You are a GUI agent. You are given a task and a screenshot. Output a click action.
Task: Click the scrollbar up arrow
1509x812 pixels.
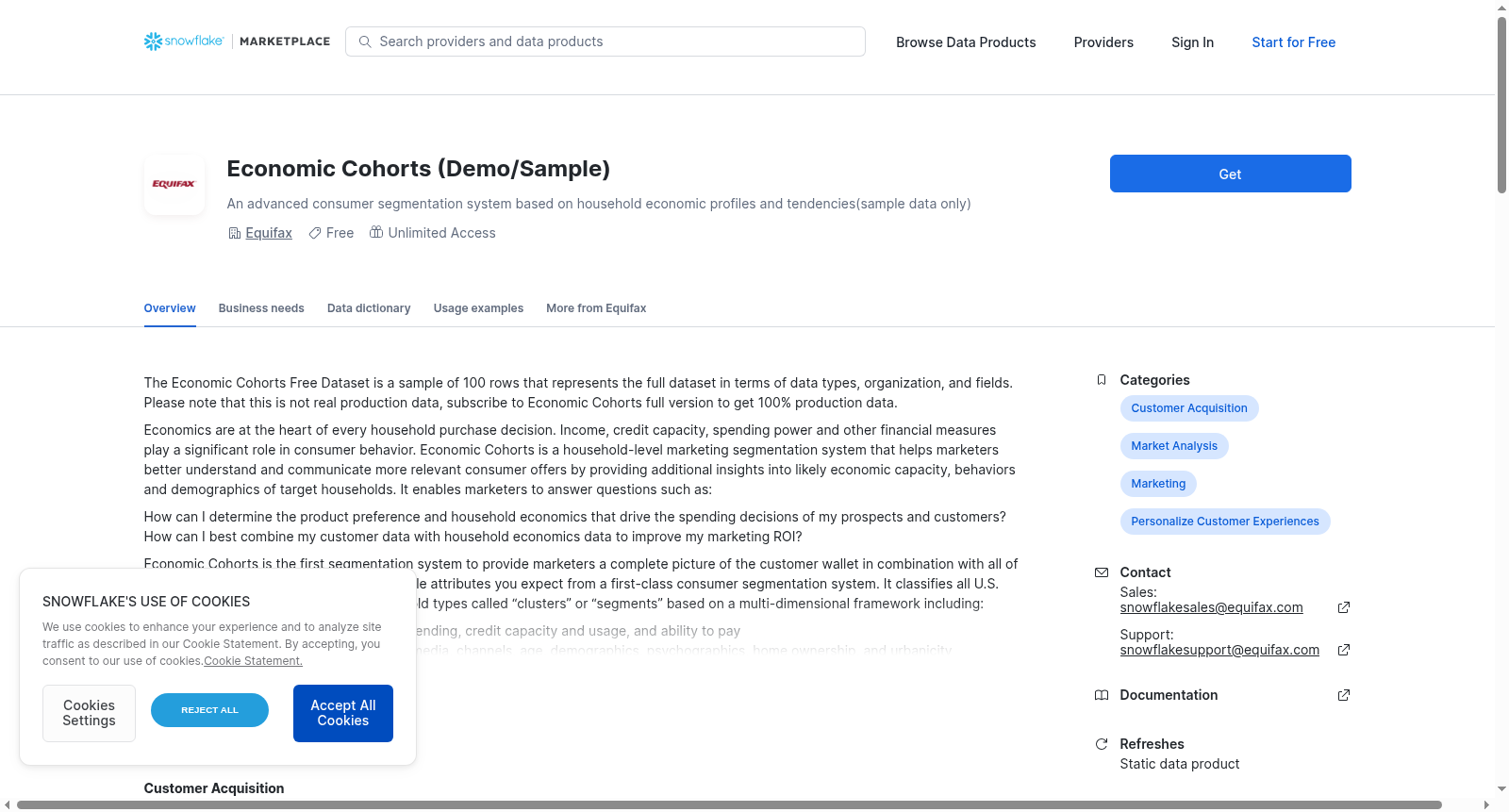pos(1501,8)
